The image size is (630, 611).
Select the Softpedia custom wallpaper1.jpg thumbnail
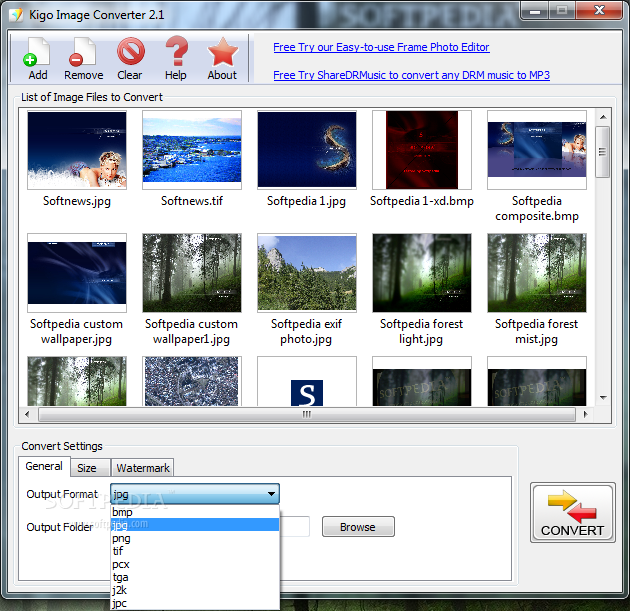[192, 273]
